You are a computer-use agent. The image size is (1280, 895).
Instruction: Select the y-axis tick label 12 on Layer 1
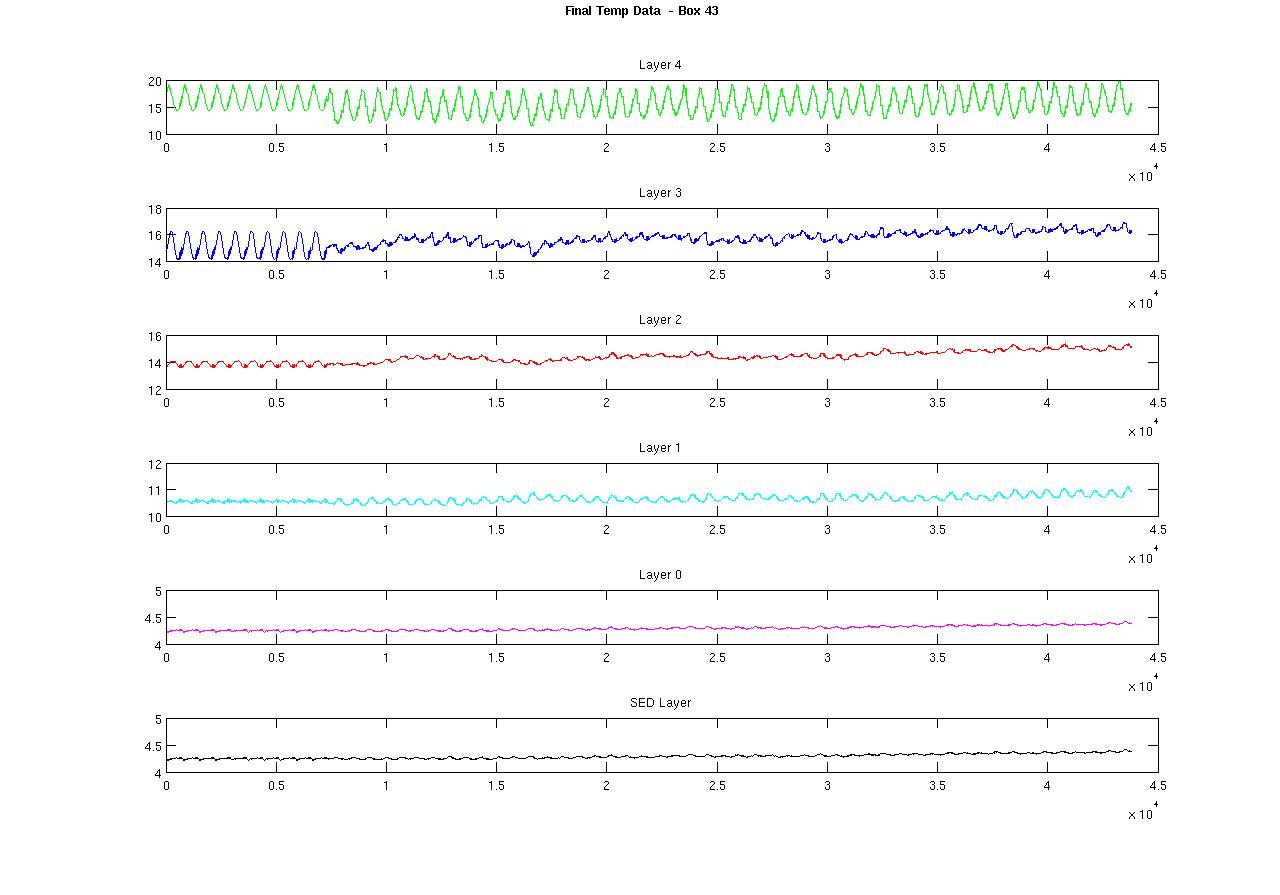pyautogui.click(x=155, y=464)
